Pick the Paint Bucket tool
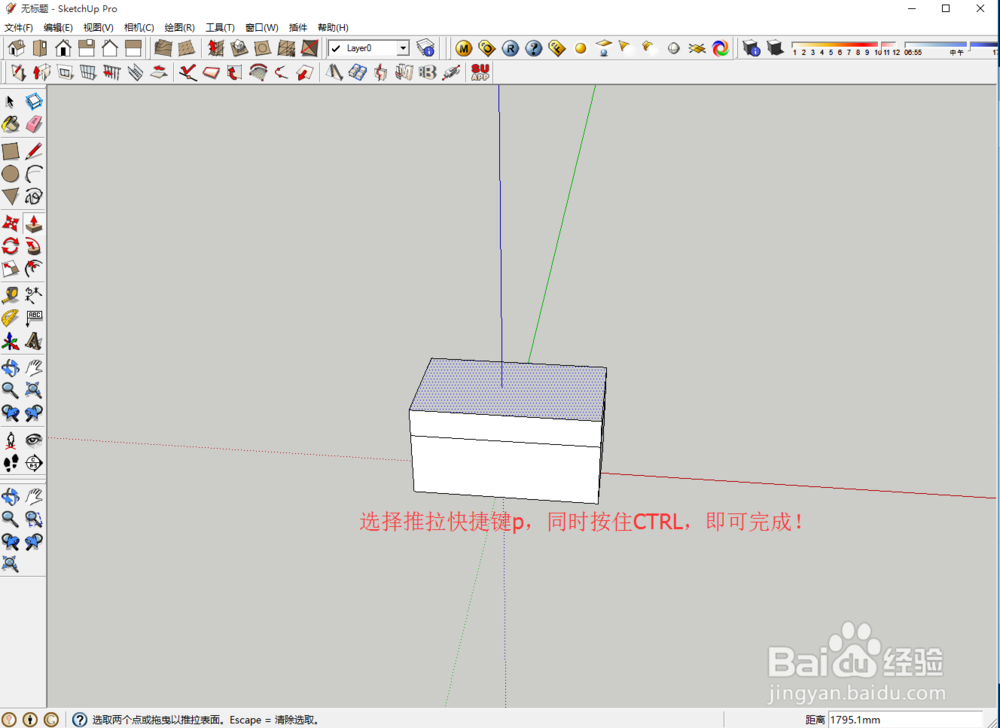The image size is (1000, 728). [x=10, y=124]
